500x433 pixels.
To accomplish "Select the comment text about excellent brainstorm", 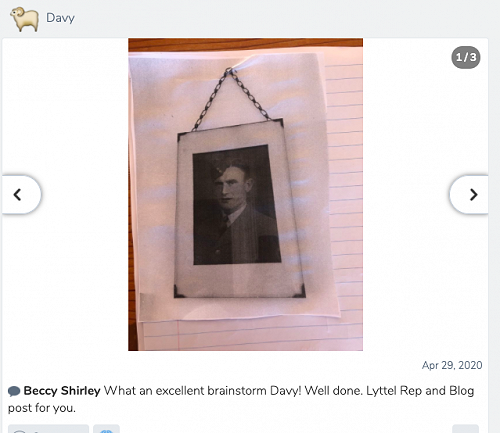I will tap(241, 399).
